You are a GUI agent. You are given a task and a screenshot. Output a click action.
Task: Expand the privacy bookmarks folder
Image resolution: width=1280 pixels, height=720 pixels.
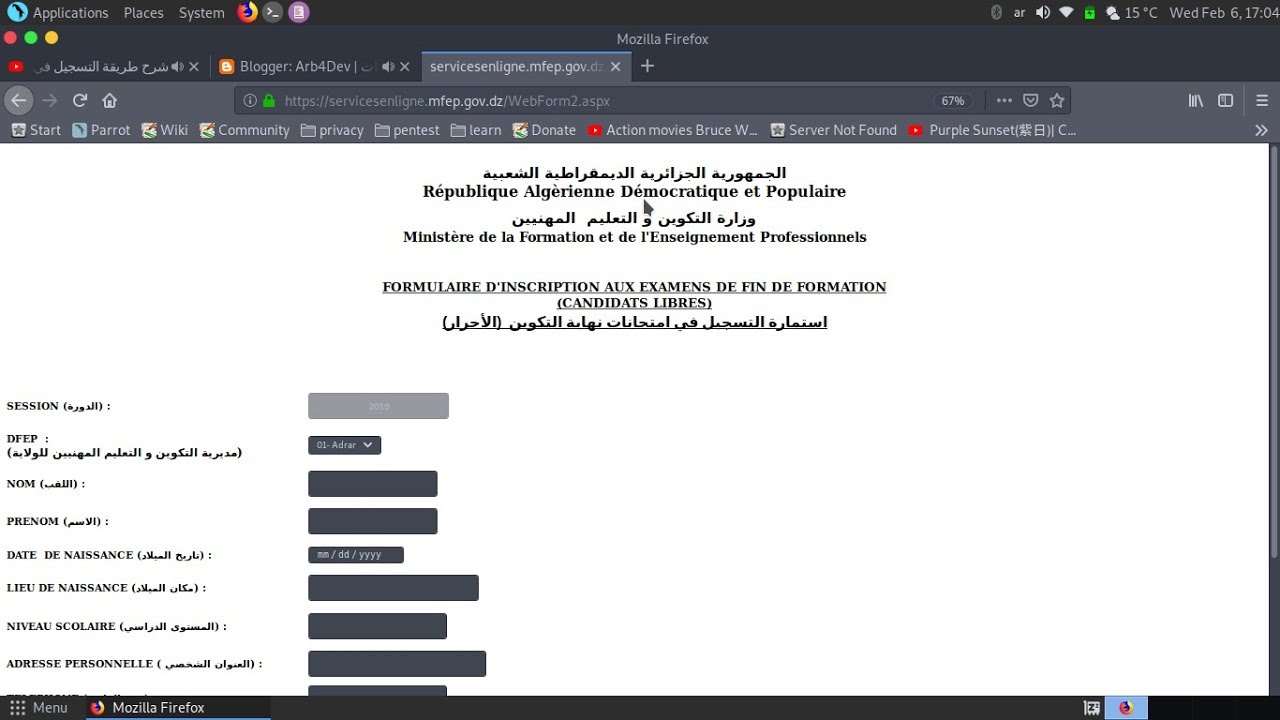point(332,130)
